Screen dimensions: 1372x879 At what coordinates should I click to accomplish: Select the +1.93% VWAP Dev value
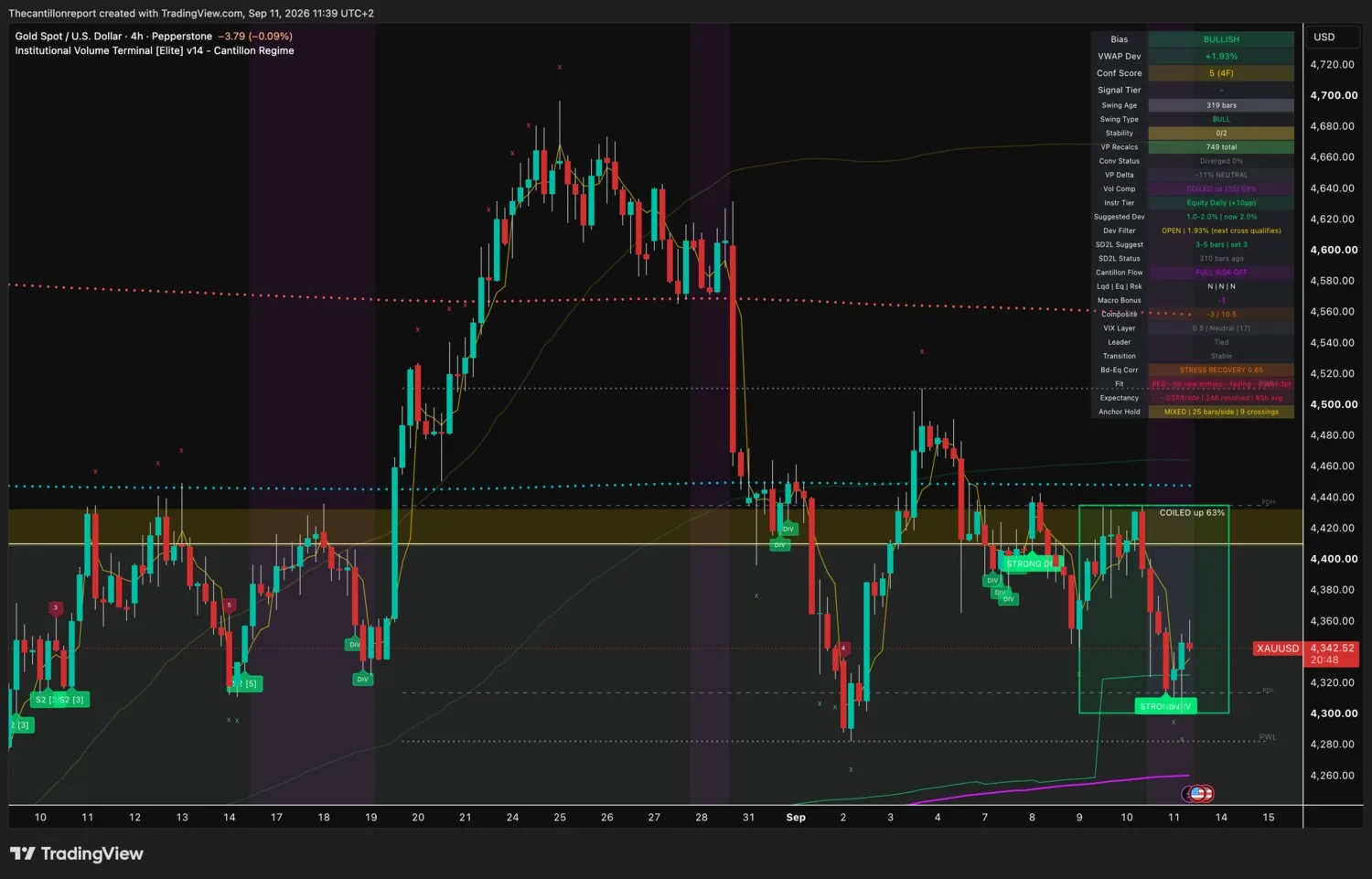pyautogui.click(x=1221, y=57)
